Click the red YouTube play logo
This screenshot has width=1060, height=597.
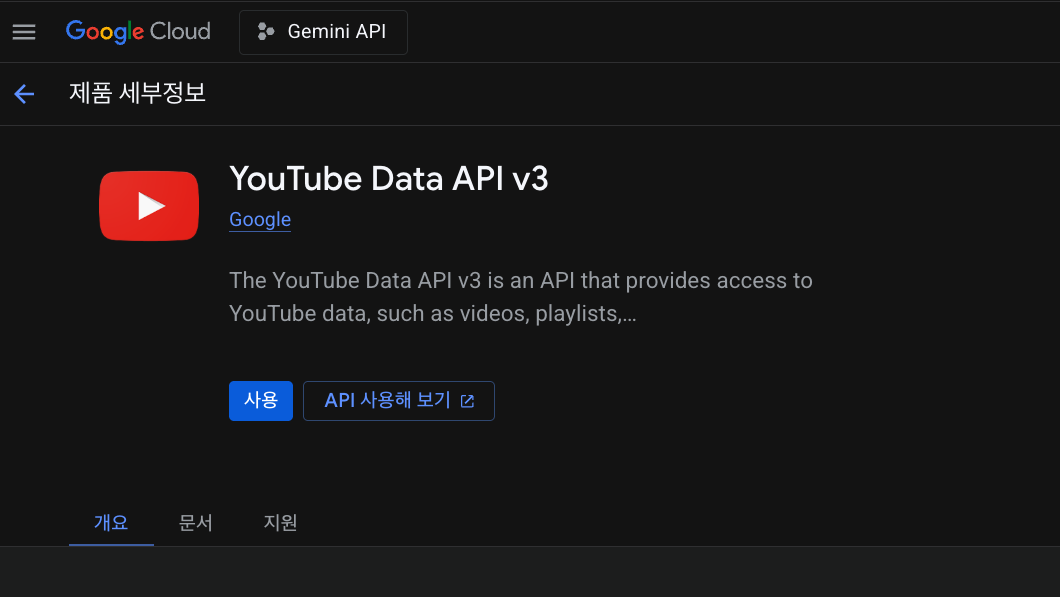(149, 206)
